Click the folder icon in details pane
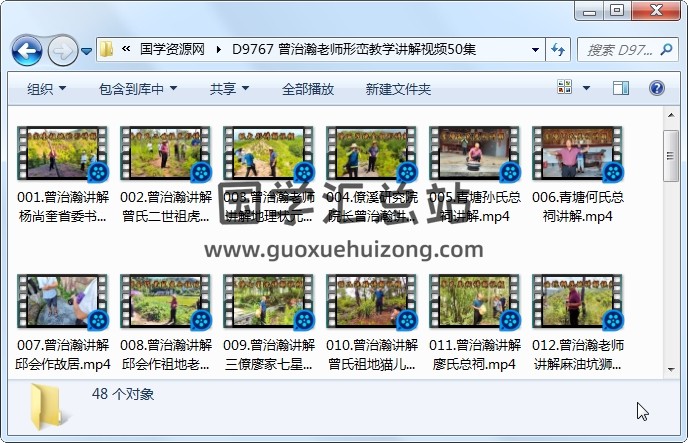688x443 pixels. point(47,407)
